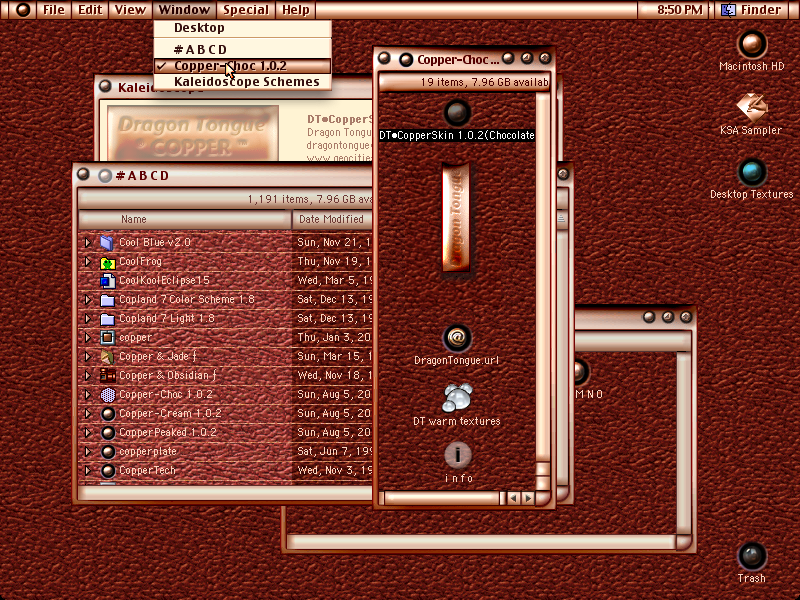Sort the #ABCD list by Name column

click(x=185, y=219)
